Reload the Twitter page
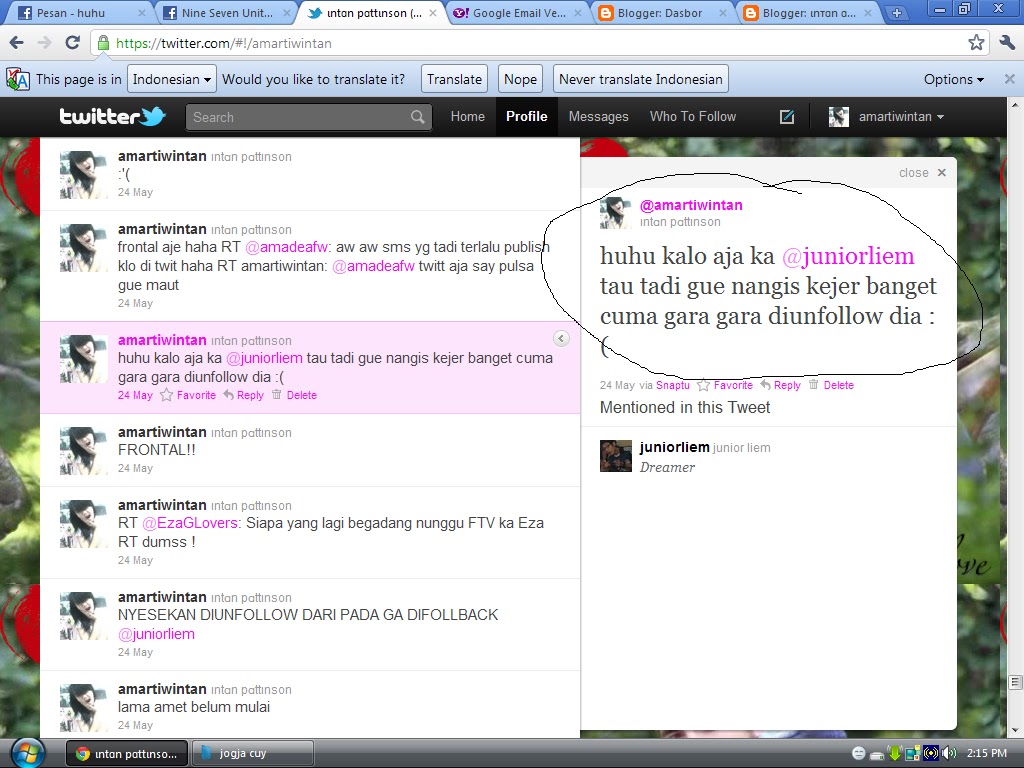The height and width of the screenshot is (768, 1024). coord(72,43)
